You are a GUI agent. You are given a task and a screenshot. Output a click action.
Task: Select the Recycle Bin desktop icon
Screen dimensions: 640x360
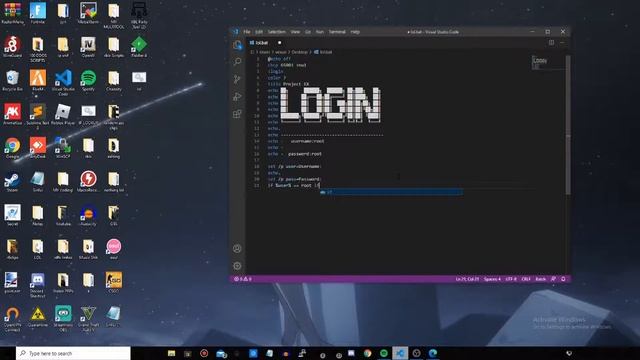point(12,80)
